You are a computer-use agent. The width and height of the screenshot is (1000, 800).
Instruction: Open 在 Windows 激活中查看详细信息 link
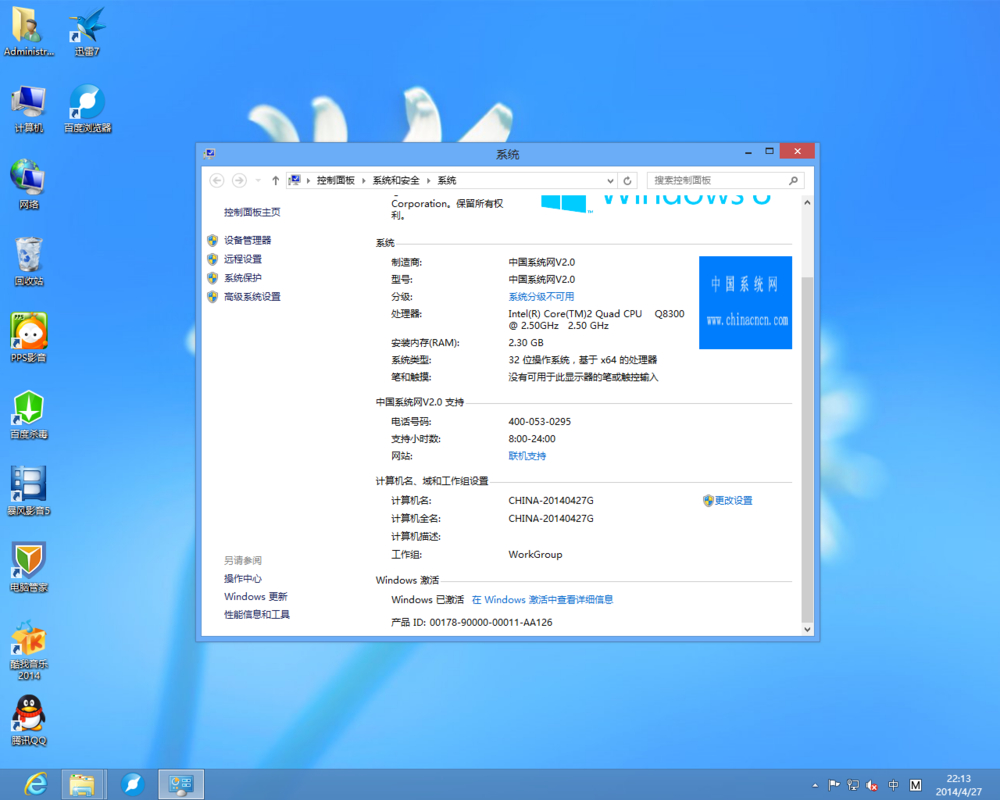click(542, 600)
